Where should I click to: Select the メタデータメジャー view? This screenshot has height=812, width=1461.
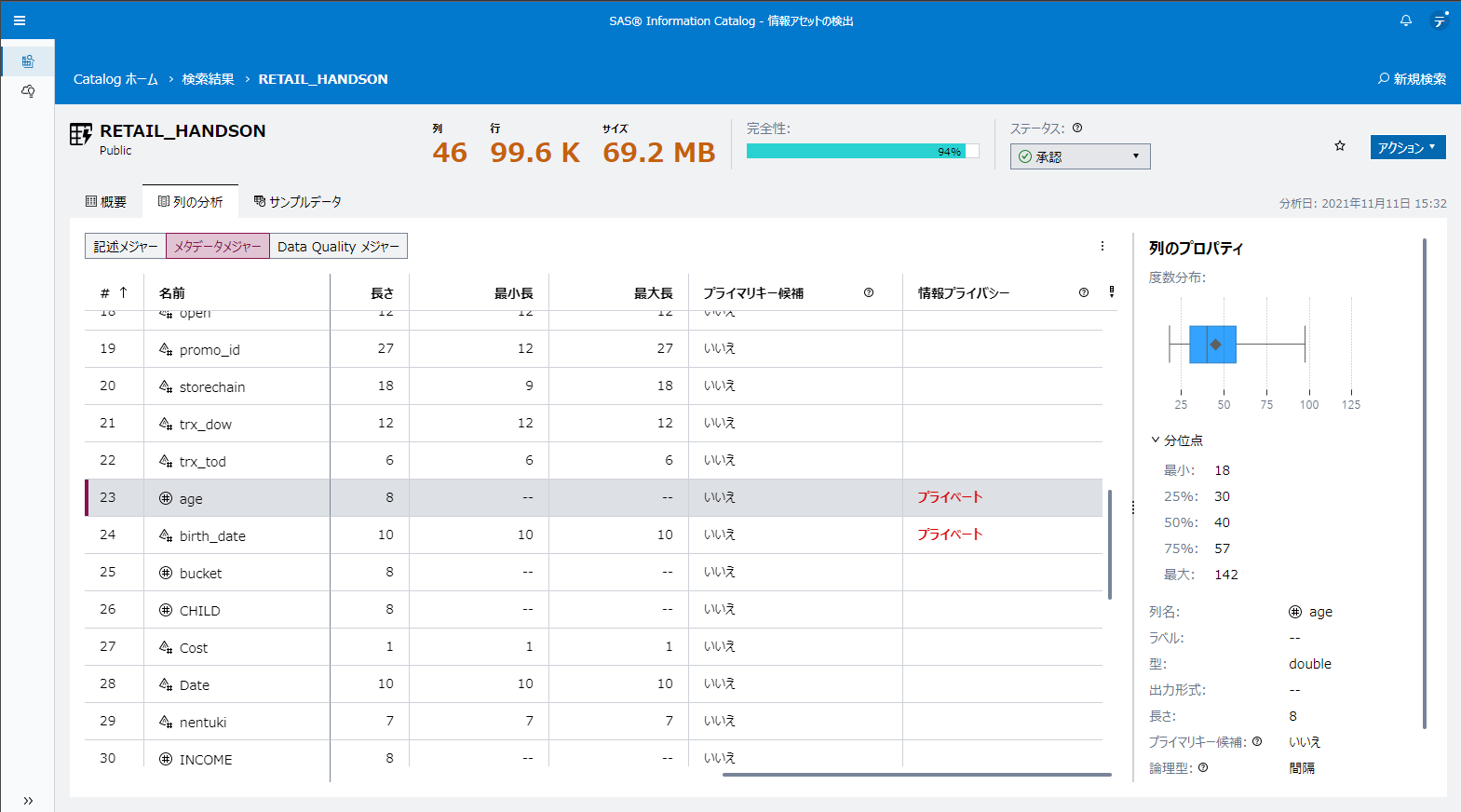[218, 246]
